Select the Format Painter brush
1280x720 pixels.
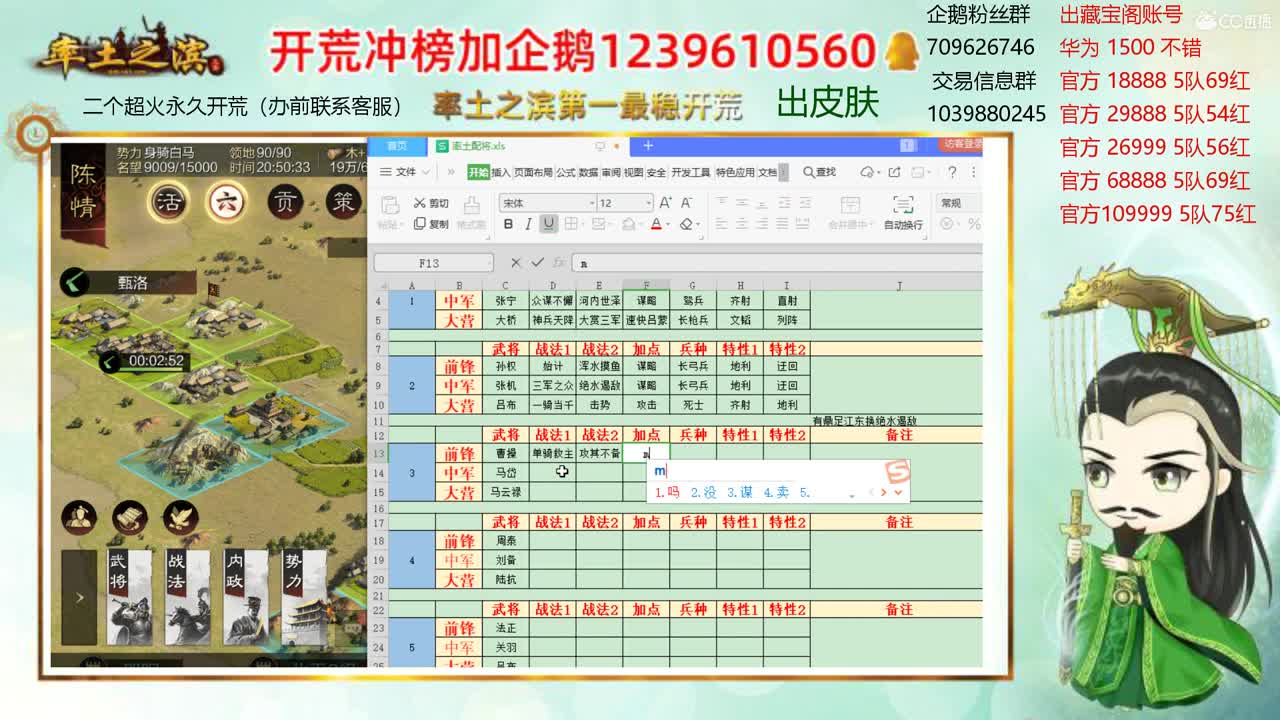click(x=471, y=205)
